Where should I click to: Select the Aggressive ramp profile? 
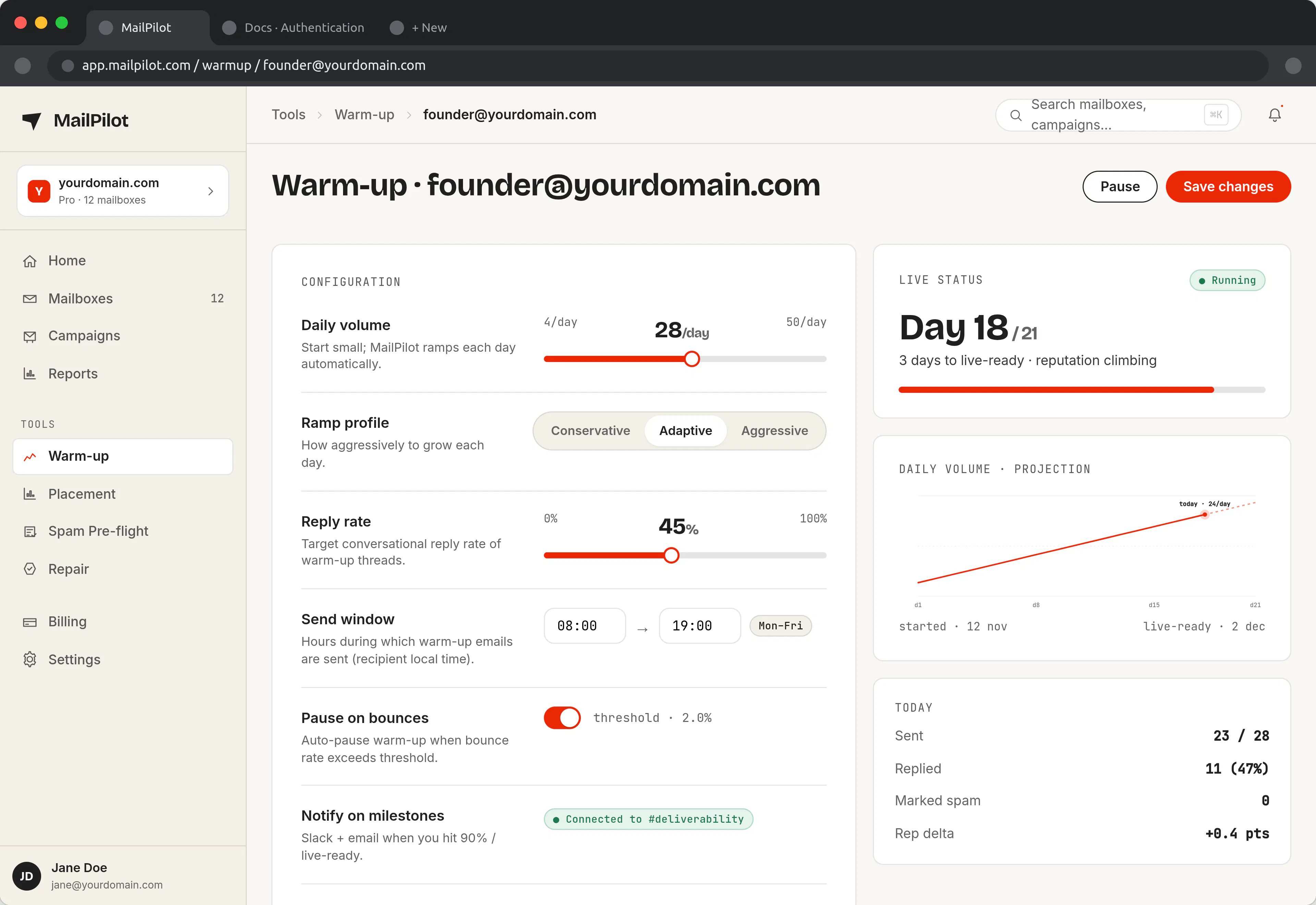[775, 431]
